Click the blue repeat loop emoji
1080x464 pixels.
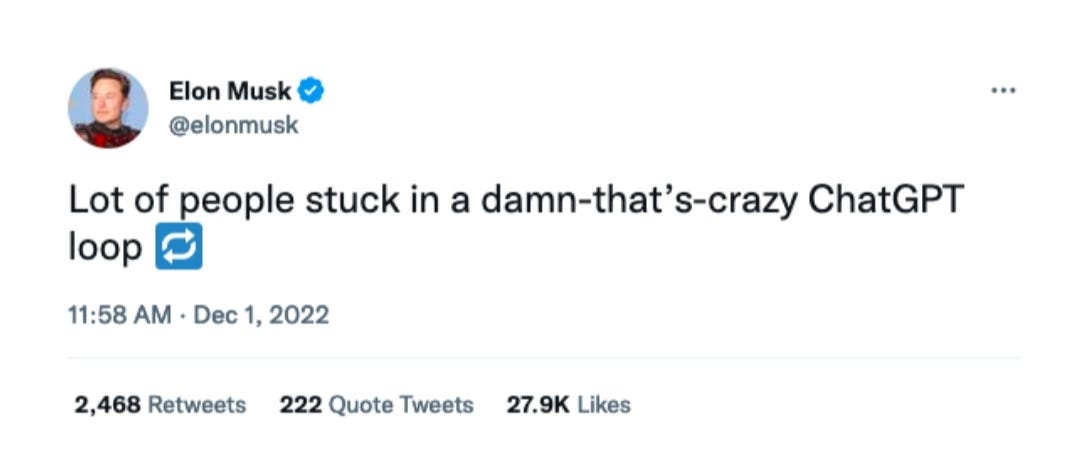[179, 246]
